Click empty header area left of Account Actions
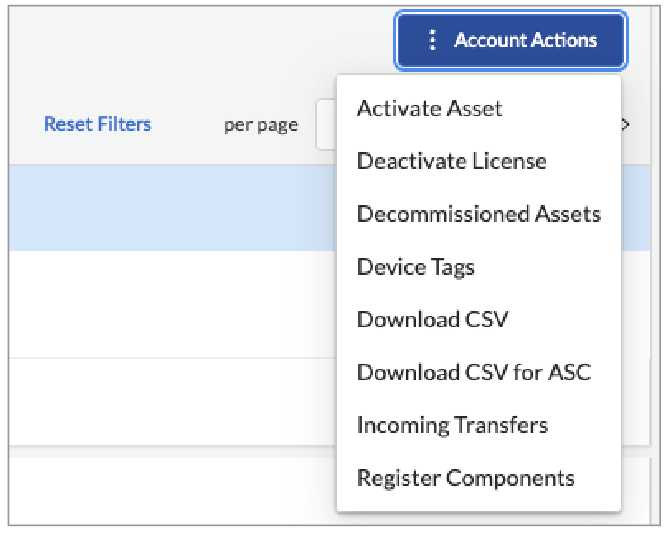 [x=200, y=40]
